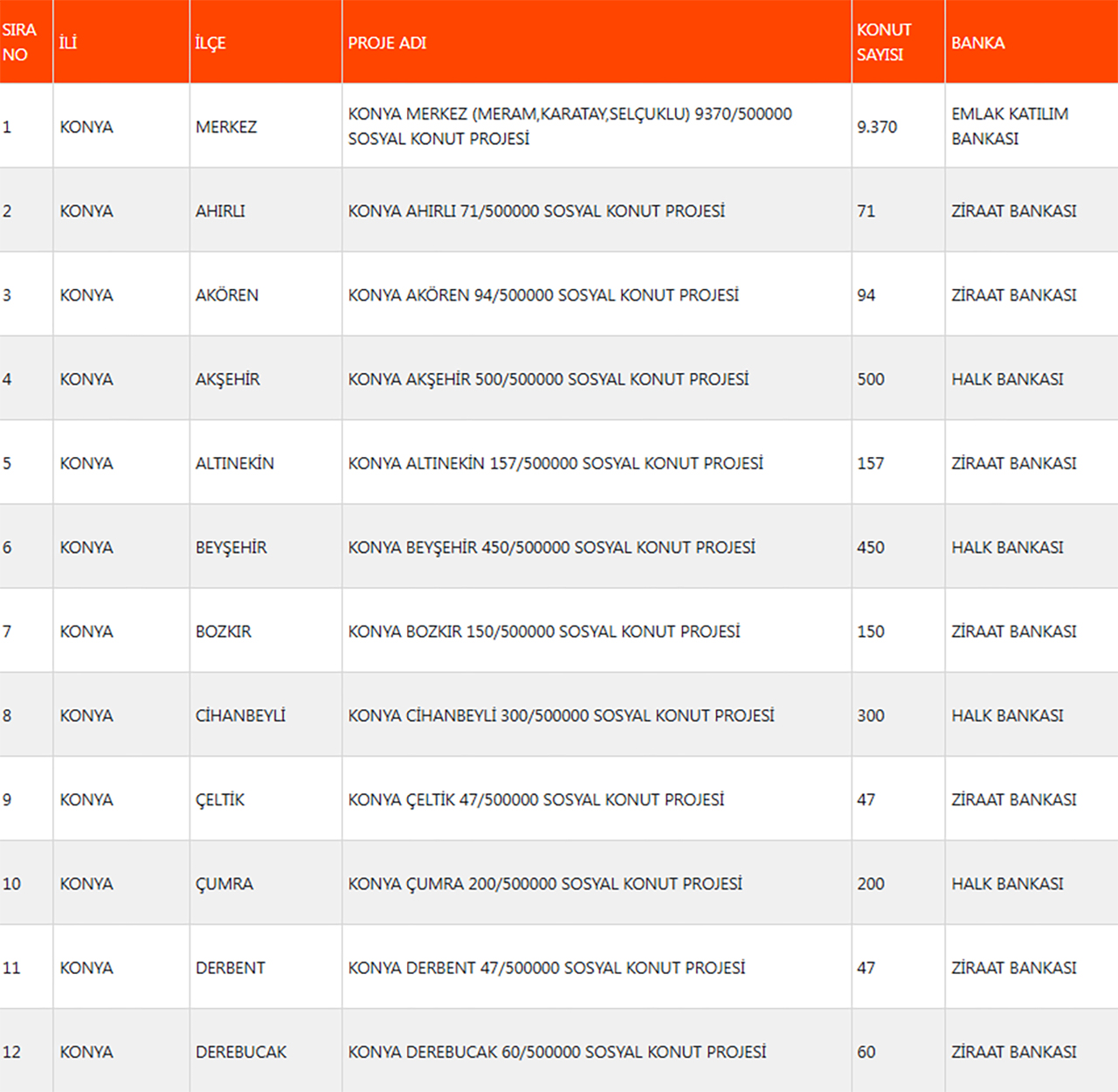Click KONYA AKÖREN 94/500000 project name
Image resolution: width=1118 pixels, height=1092 pixels.
click(542, 295)
